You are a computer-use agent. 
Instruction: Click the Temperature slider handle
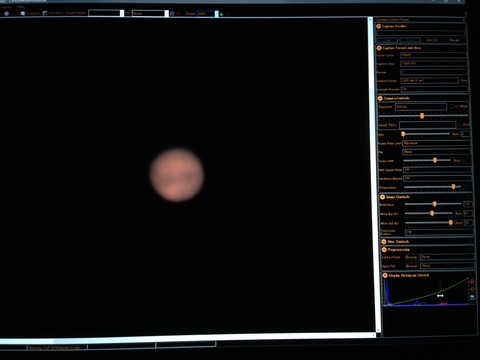pos(453,187)
